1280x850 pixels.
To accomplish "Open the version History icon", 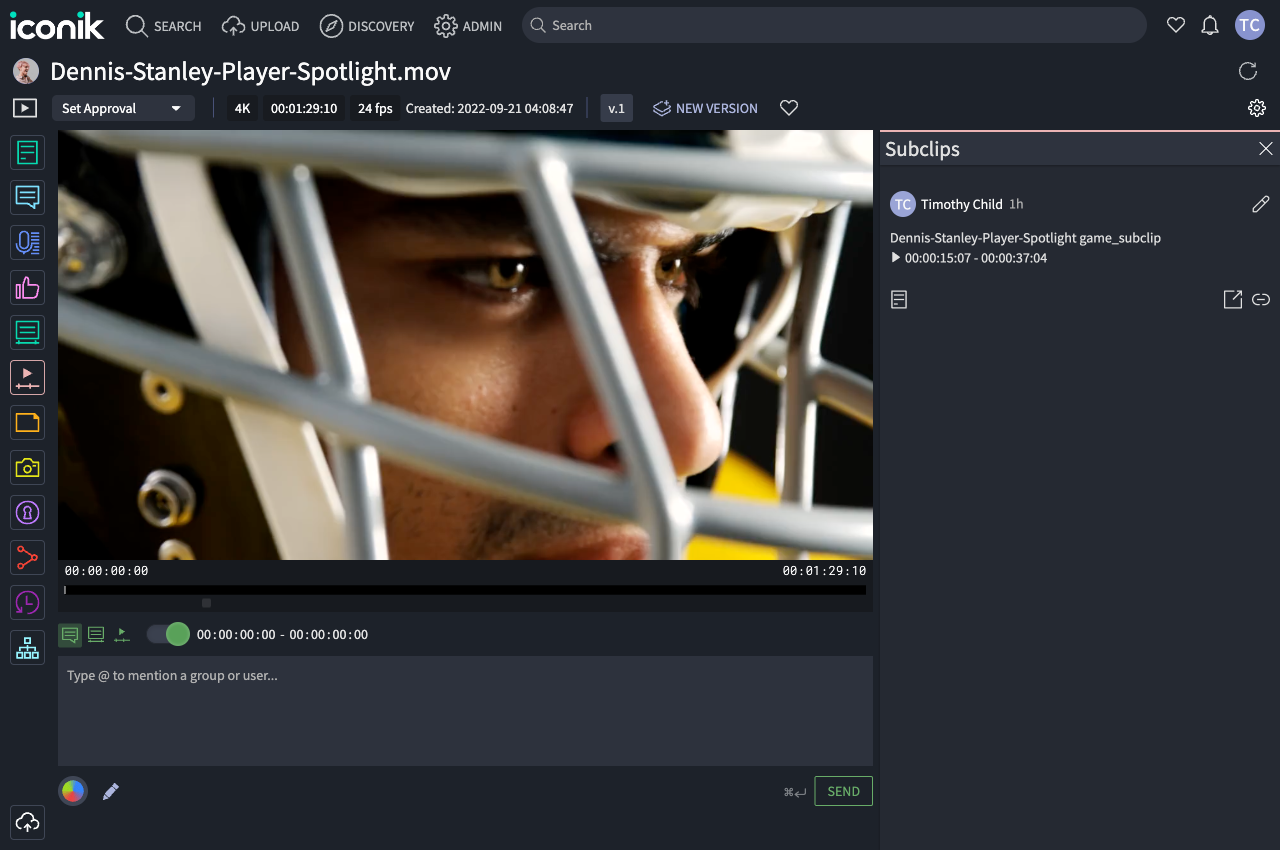I will pyautogui.click(x=27, y=602).
